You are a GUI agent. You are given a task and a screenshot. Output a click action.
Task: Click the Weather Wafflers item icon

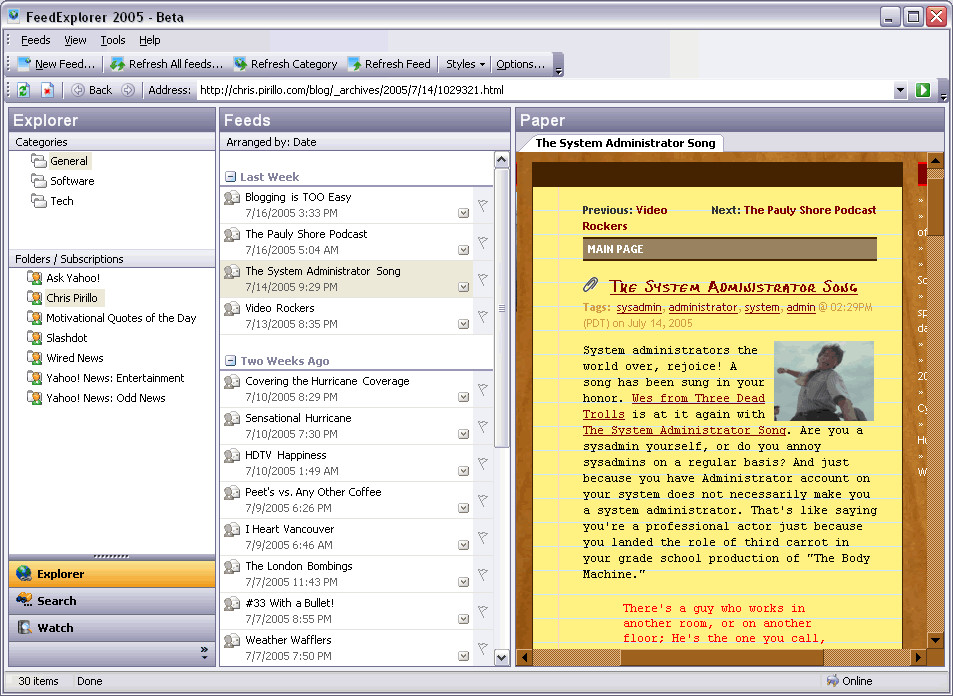(x=232, y=640)
